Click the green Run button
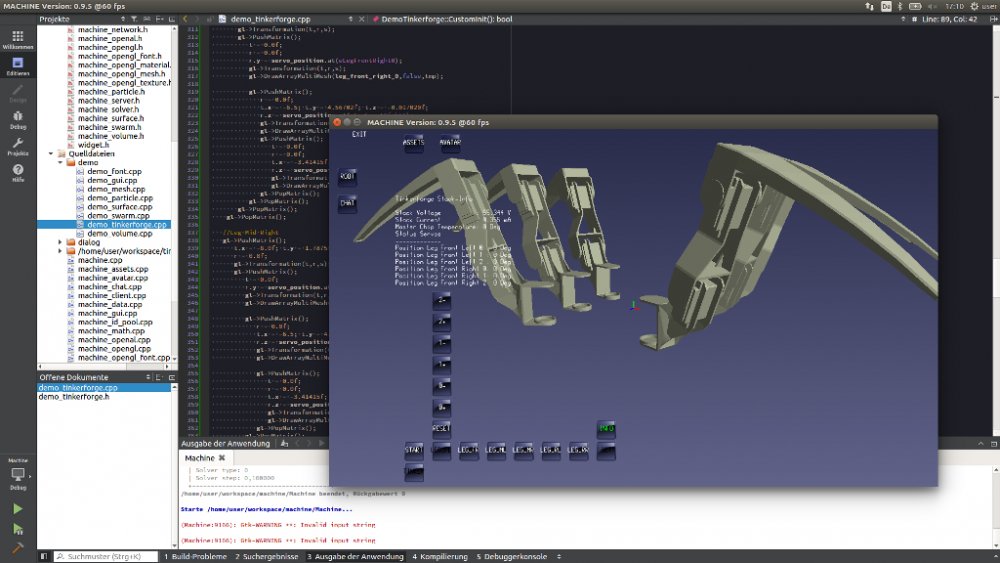Viewport: 1000px width, 563px height. point(18,509)
